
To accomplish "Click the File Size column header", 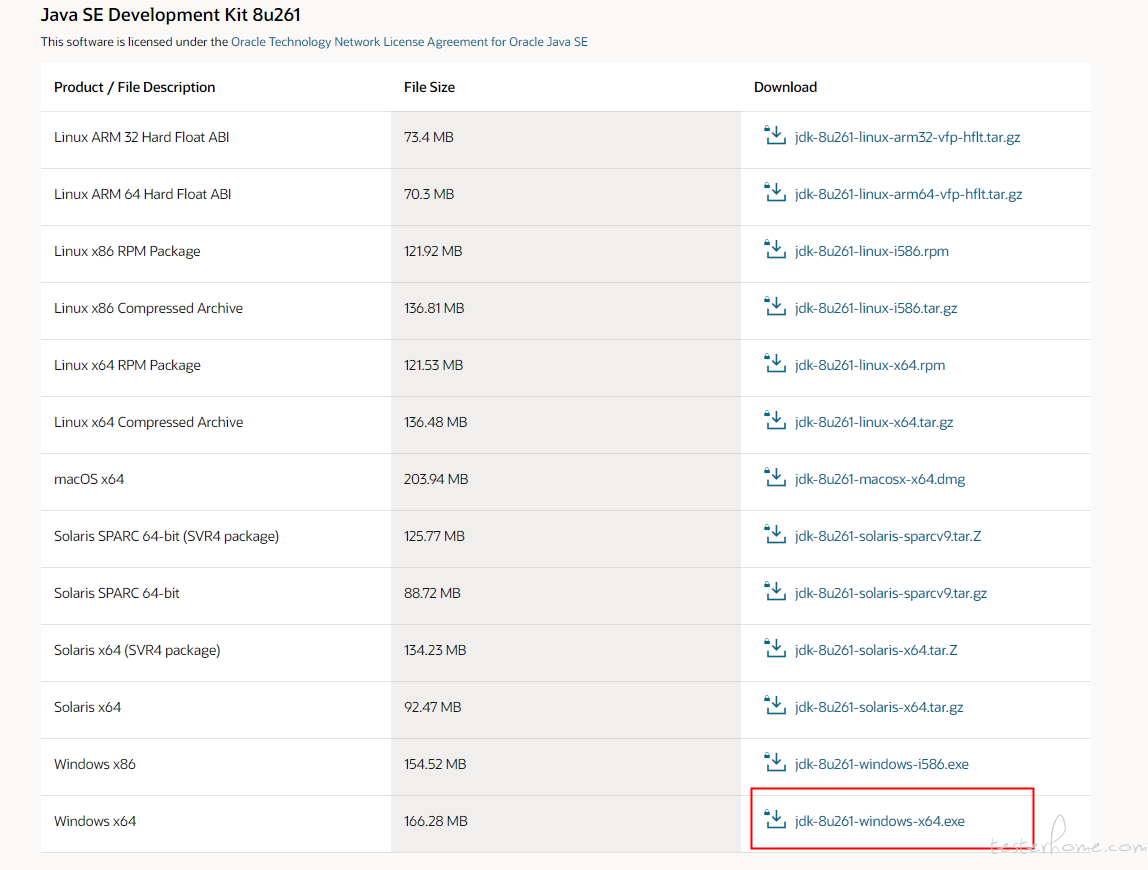I will (x=429, y=87).
